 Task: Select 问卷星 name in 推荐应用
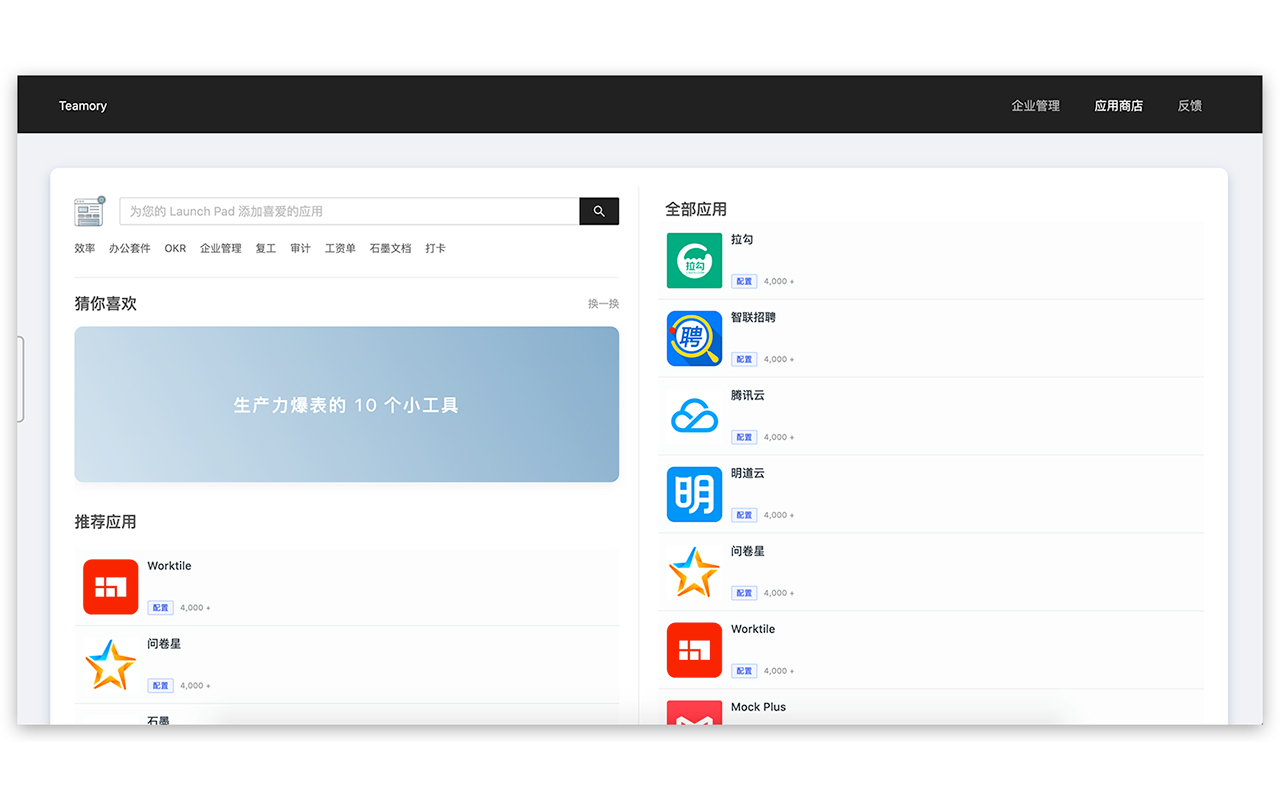point(164,644)
